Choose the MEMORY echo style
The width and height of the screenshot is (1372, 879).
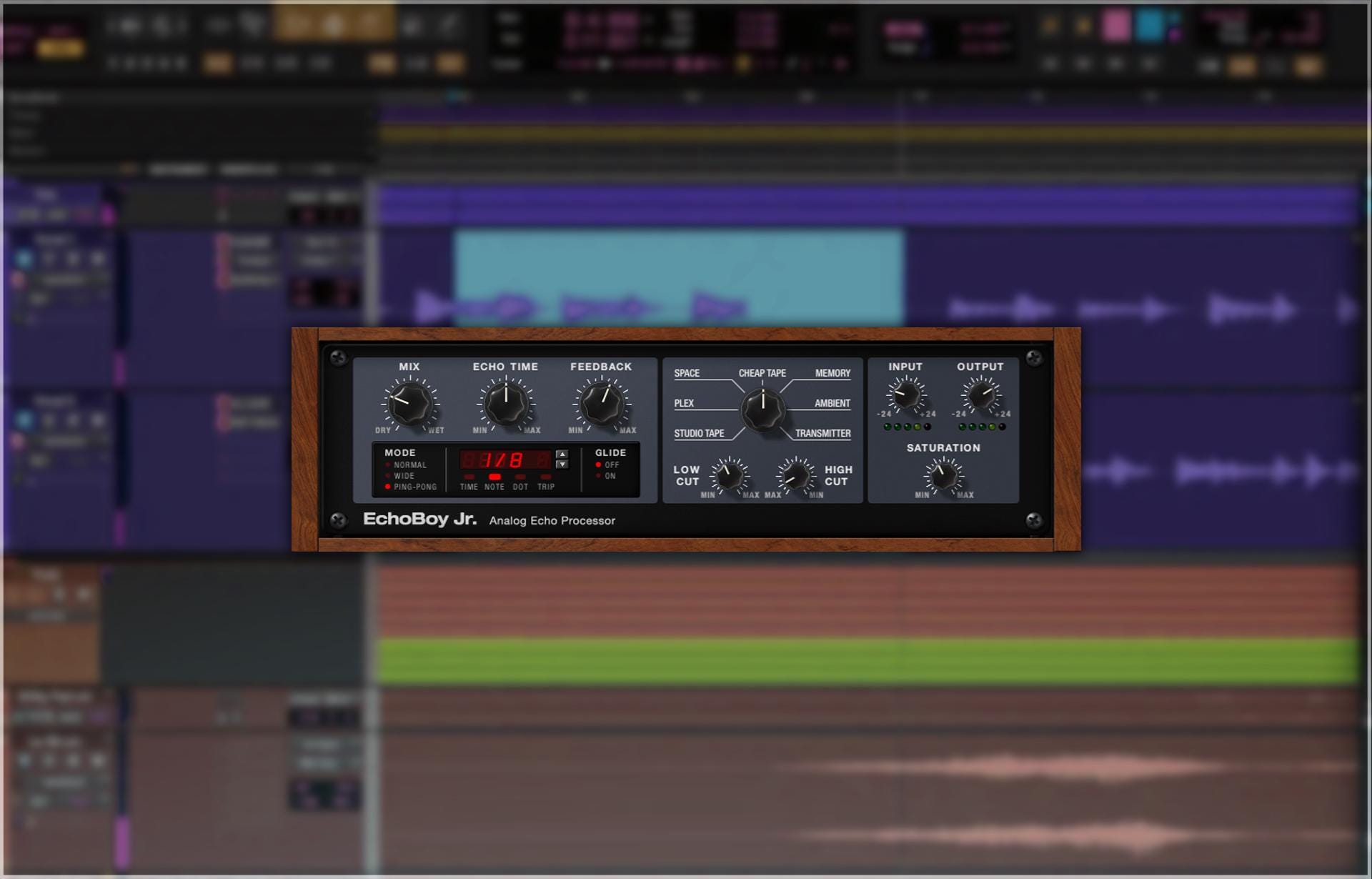coord(832,373)
